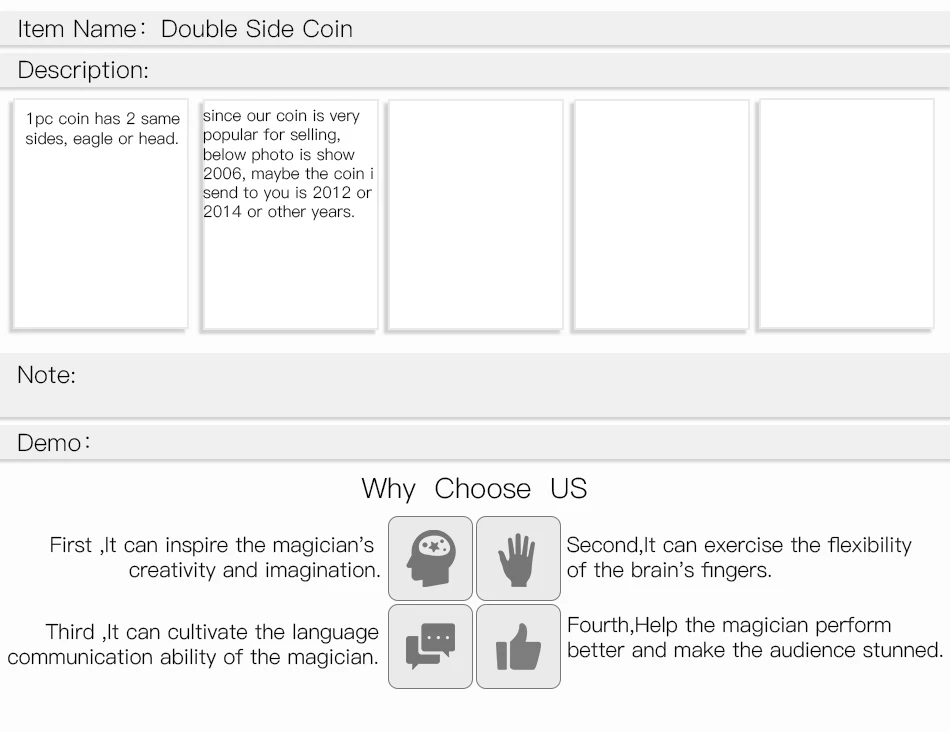The image size is (950, 732).
Task: Click the 'Why Choose US' heading
Action: [474, 488]
